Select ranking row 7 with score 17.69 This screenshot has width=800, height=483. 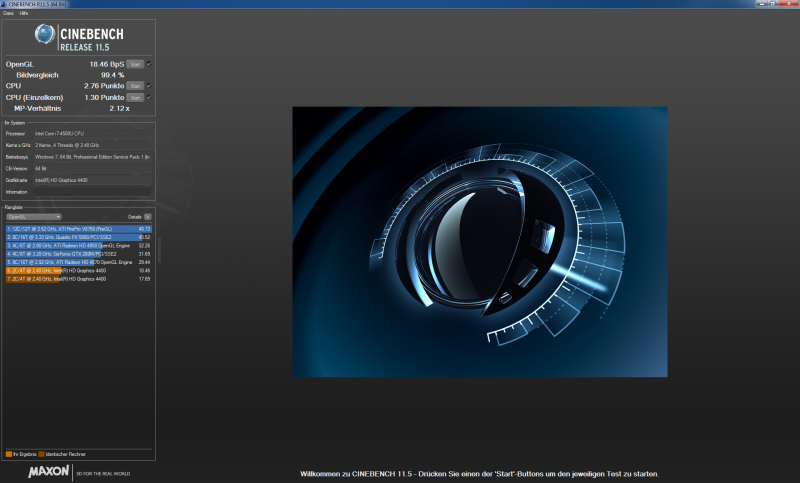[x=79, y=279]
